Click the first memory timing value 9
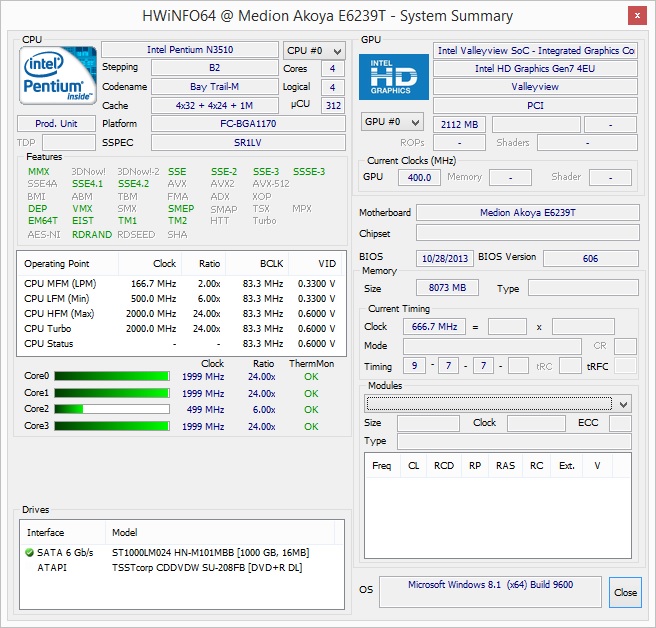The image size is (656, 628). point(414,366)
